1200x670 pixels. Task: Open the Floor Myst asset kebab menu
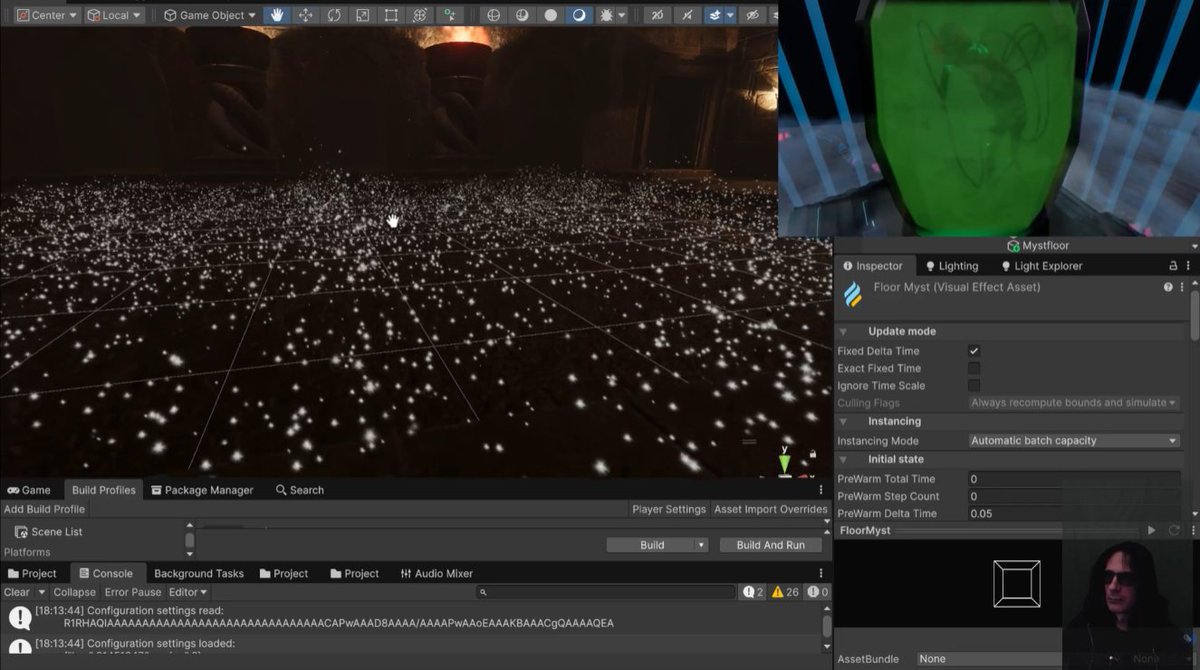pos(1182,287)
